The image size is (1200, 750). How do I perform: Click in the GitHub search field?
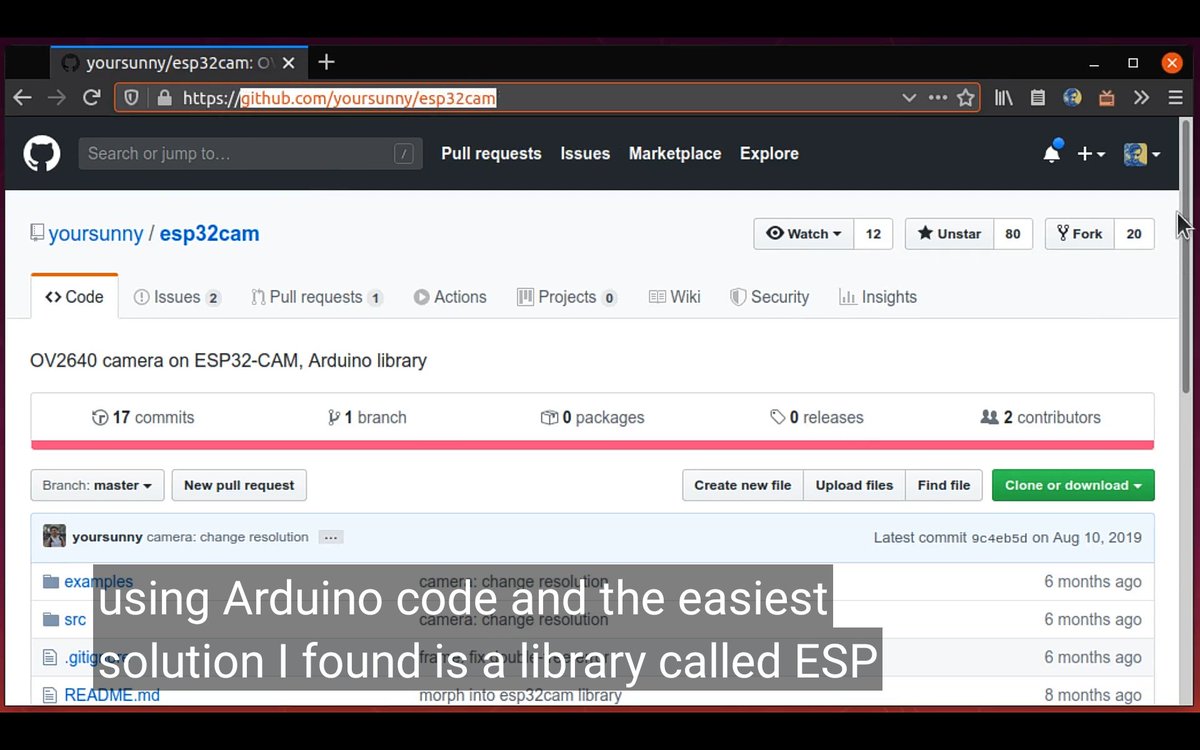[250, 154]
